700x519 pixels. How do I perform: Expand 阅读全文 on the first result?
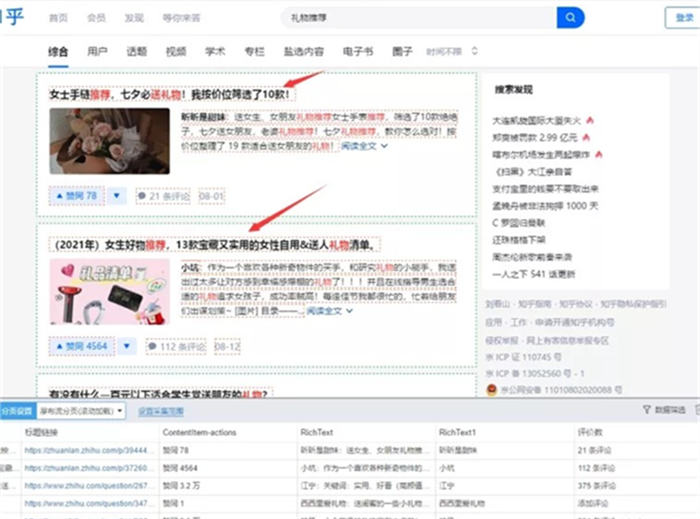[363, 146]
